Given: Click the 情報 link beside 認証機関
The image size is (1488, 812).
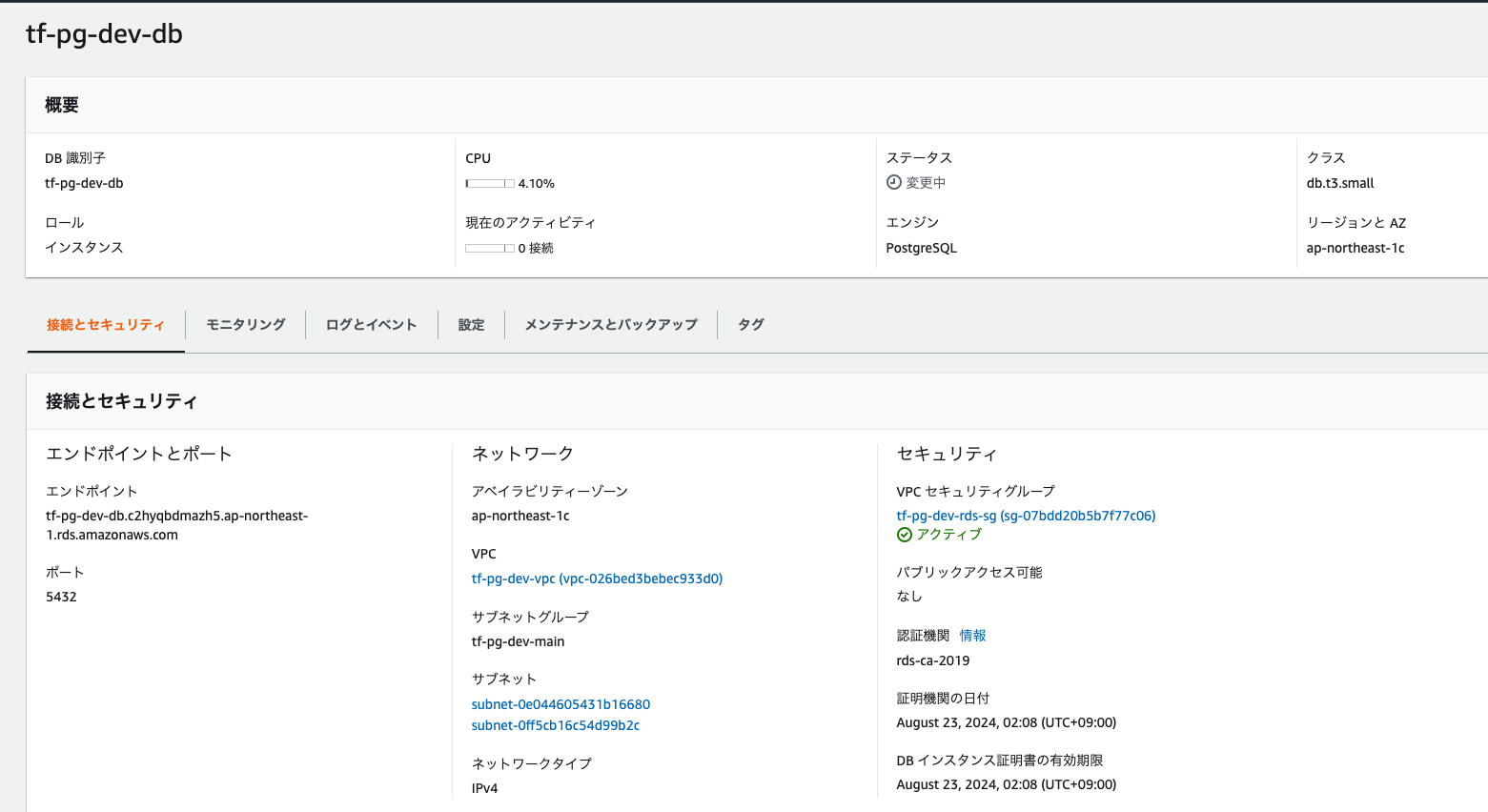Looking at the screenshot, I should 973,635.
